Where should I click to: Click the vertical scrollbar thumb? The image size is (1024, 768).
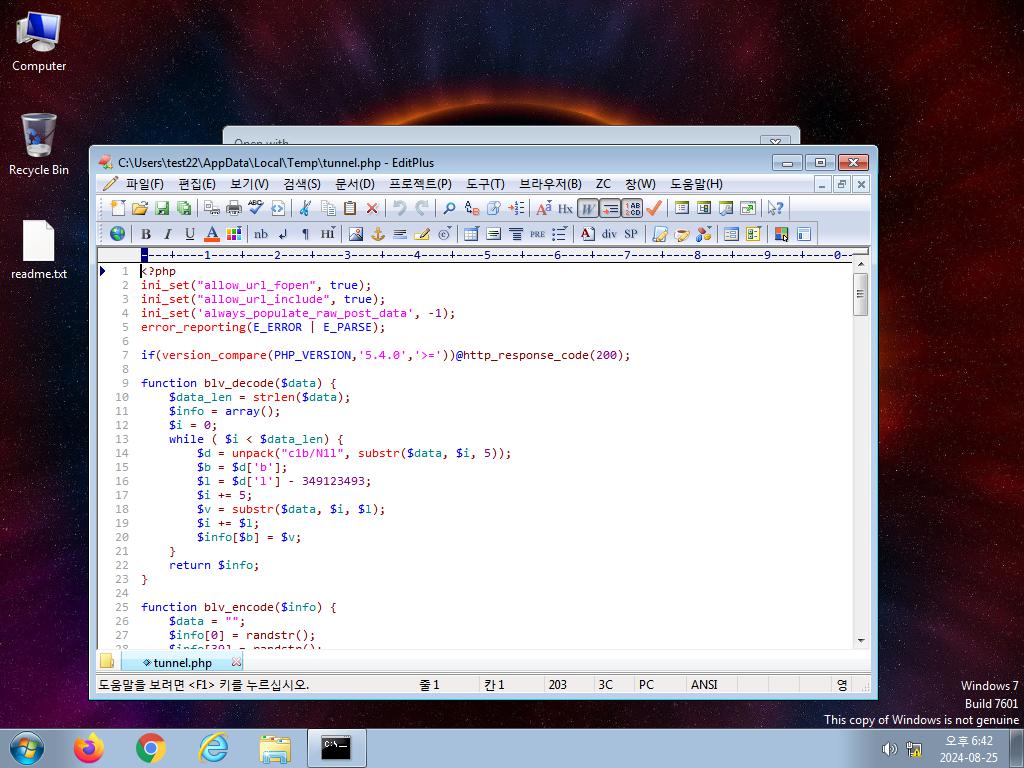click(860, 294)
